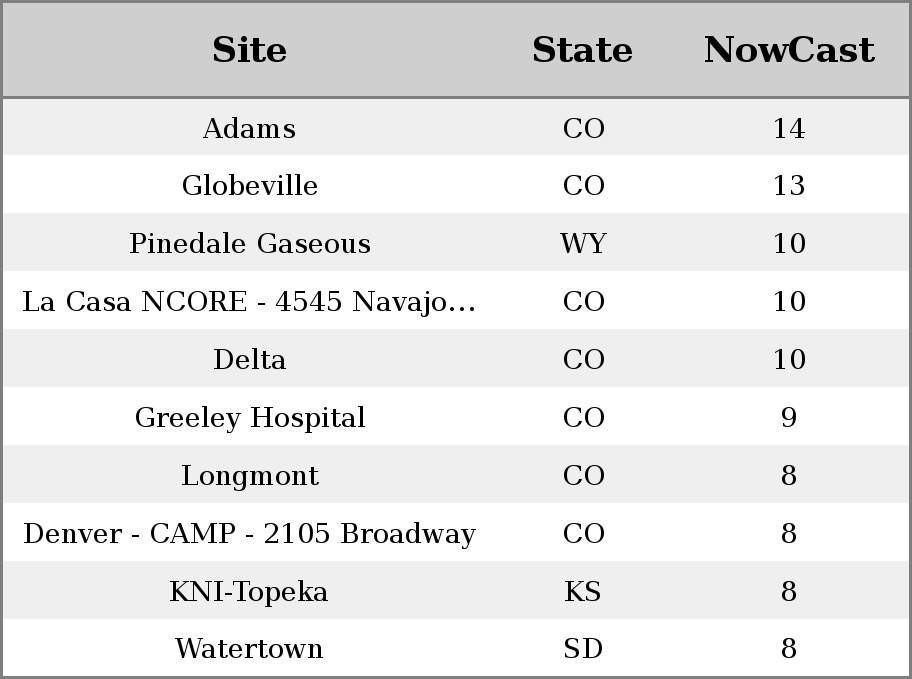Click the KS state cell

pyautogui.click(x=582, y=591)
